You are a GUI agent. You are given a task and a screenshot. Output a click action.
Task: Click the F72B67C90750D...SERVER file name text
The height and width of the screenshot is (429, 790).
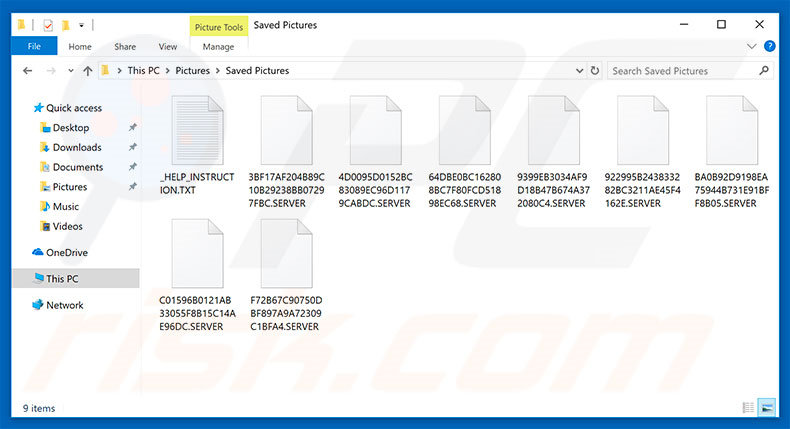[286, 313]
